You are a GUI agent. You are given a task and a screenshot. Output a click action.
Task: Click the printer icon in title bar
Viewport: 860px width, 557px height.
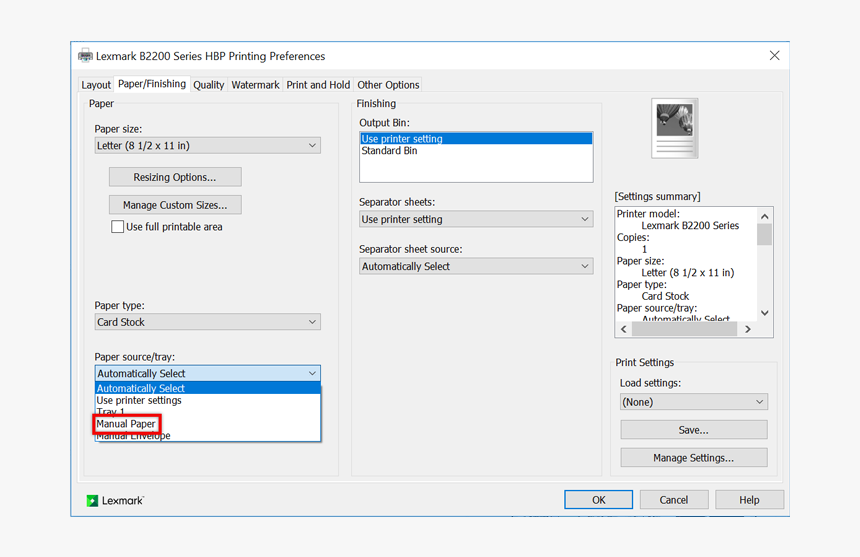85,56
